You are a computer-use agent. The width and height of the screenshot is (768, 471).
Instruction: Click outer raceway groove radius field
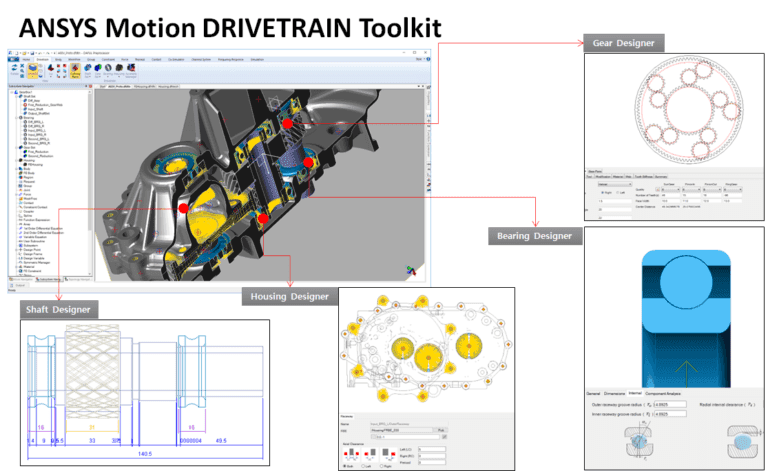click(670, 404)
